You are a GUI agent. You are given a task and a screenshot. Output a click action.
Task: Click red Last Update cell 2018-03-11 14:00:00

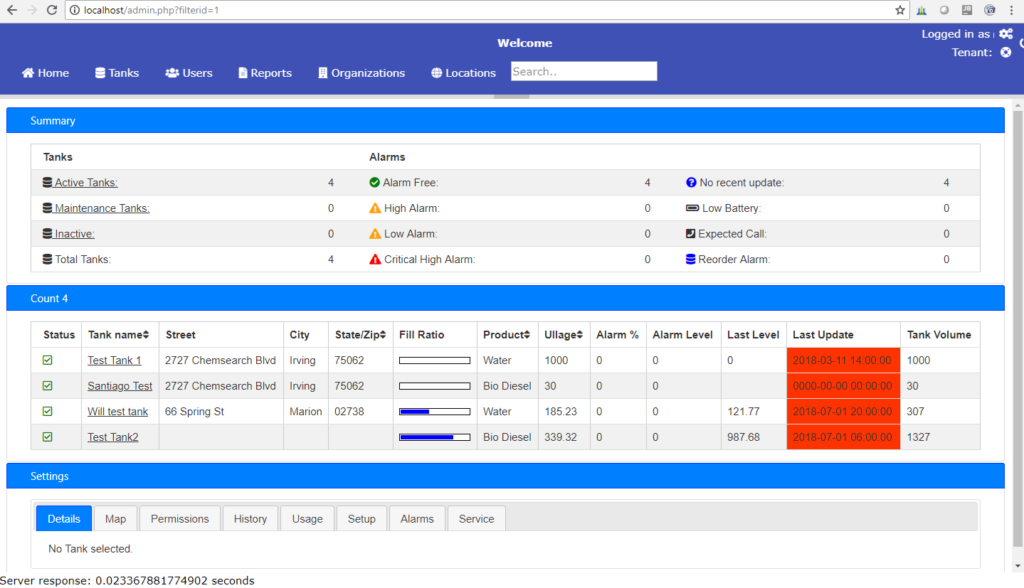843,360
